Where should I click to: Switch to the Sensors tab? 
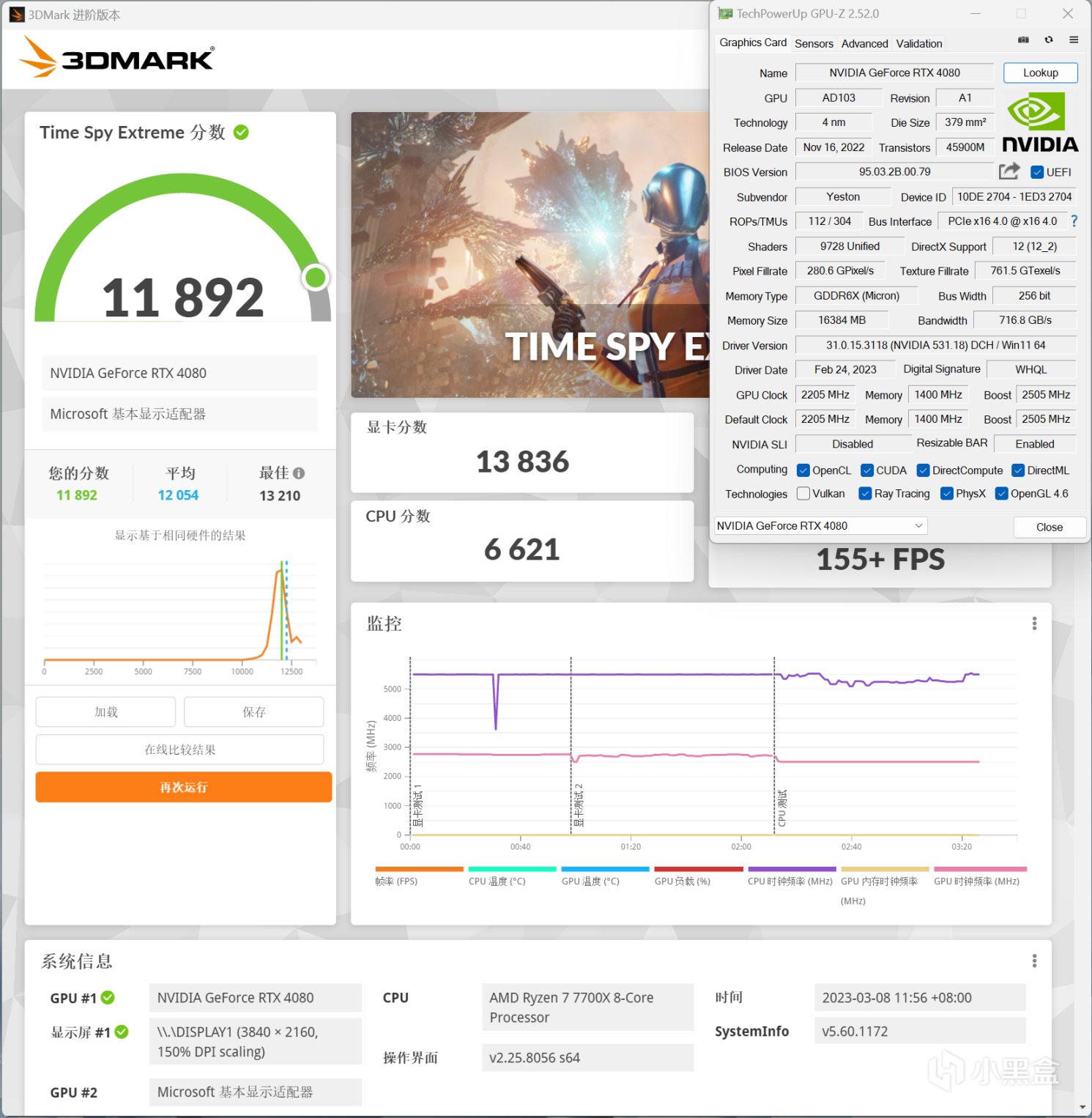tap(814, 44)
